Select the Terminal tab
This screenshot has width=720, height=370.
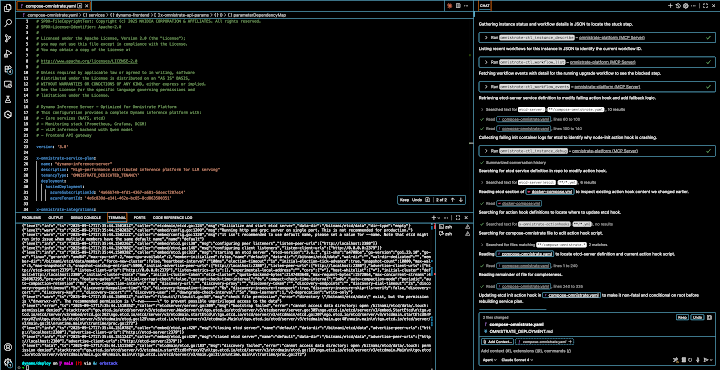click(x=117, y=217)
